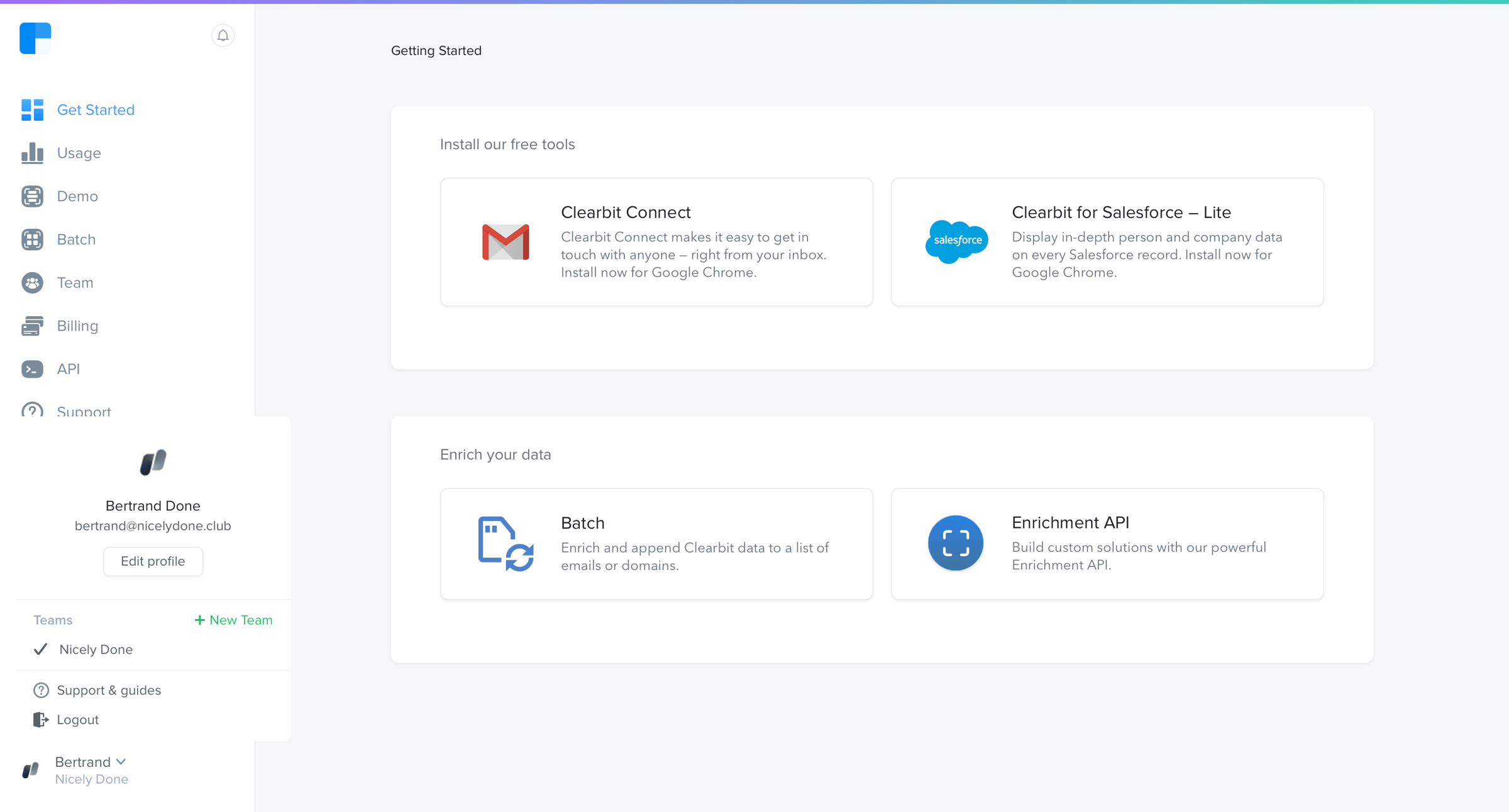This screenshot has height=812, width=1509.
Task: Log out via the Logout link
Action: click(x=77, y=720)
